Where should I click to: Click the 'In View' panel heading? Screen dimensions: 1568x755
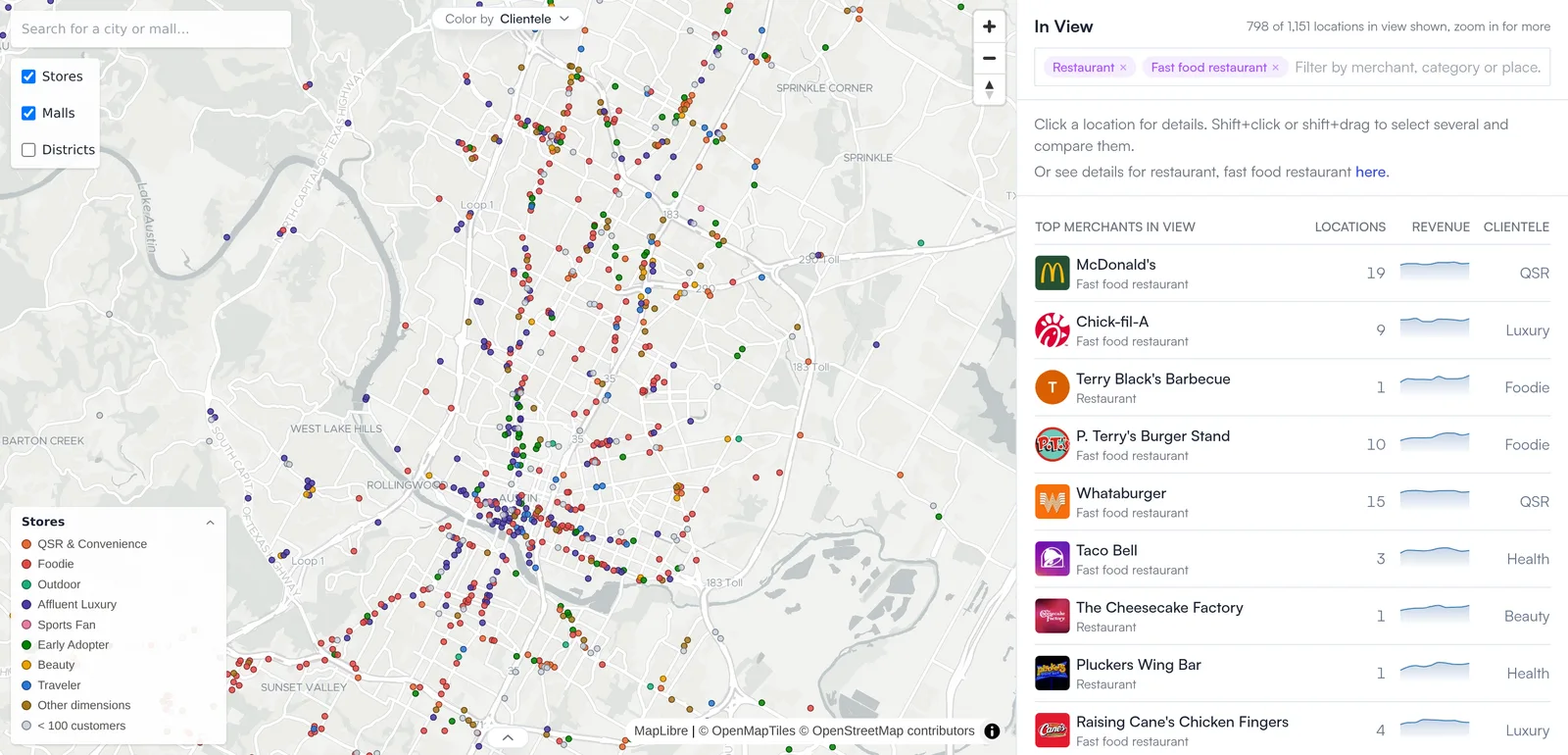pyautogui.click(x=1063, y=26)
